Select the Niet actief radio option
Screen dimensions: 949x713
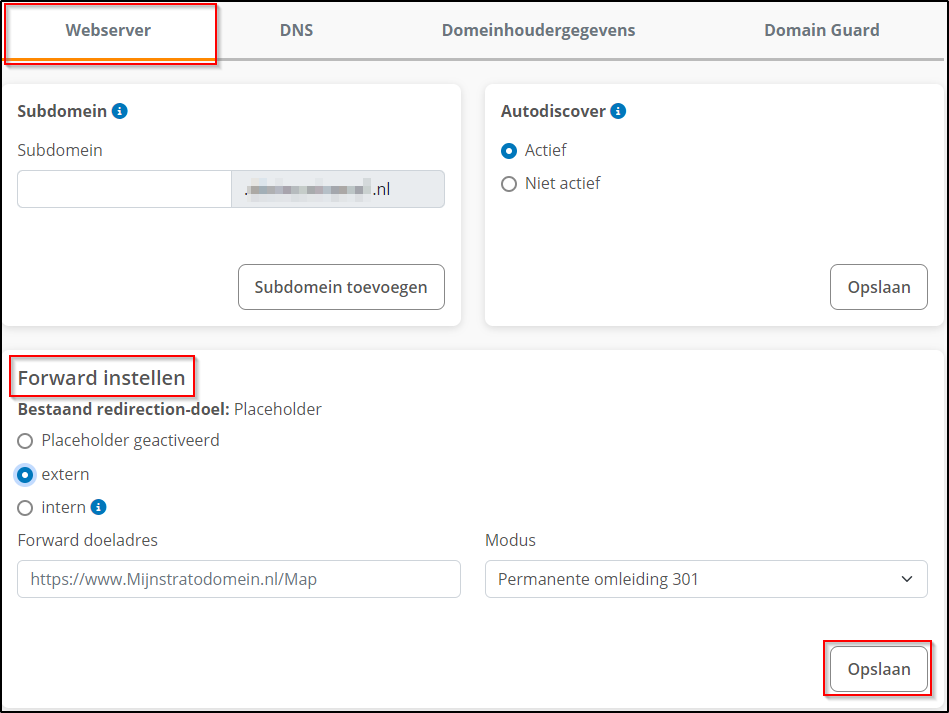click(x=509, y=184)
